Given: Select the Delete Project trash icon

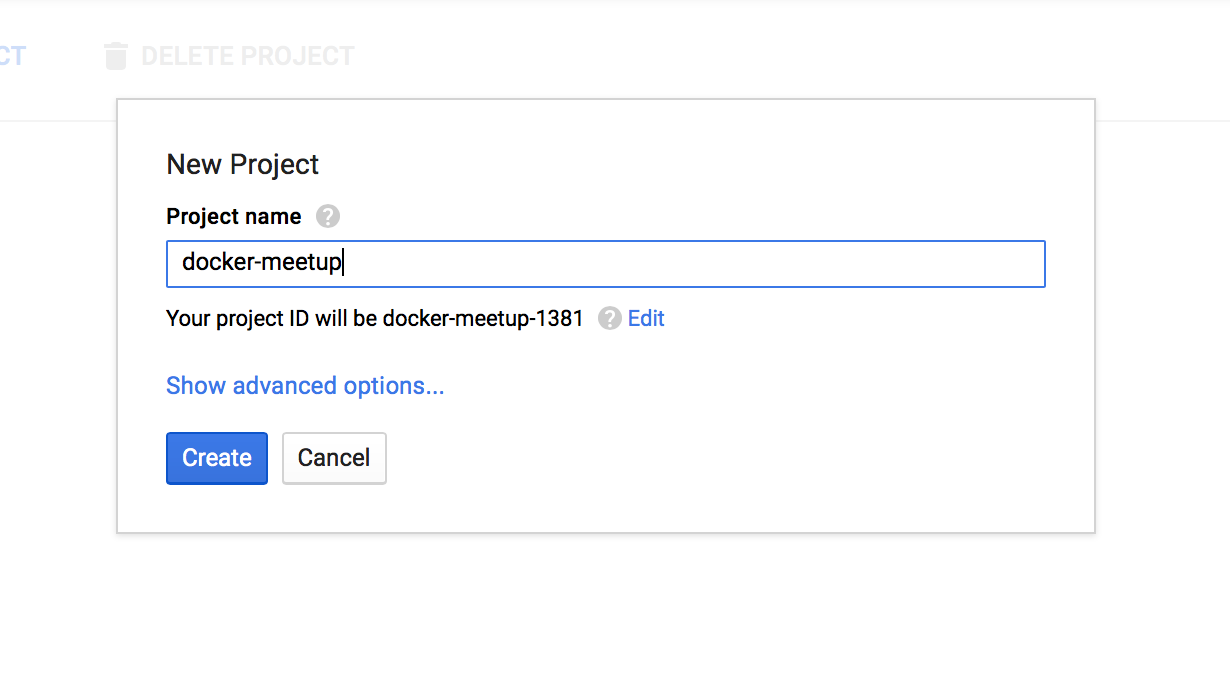Looking at the screenshot, I should tap(115, 56).
